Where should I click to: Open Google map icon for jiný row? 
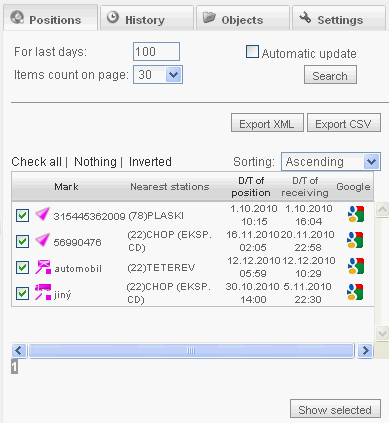[355, 292]
